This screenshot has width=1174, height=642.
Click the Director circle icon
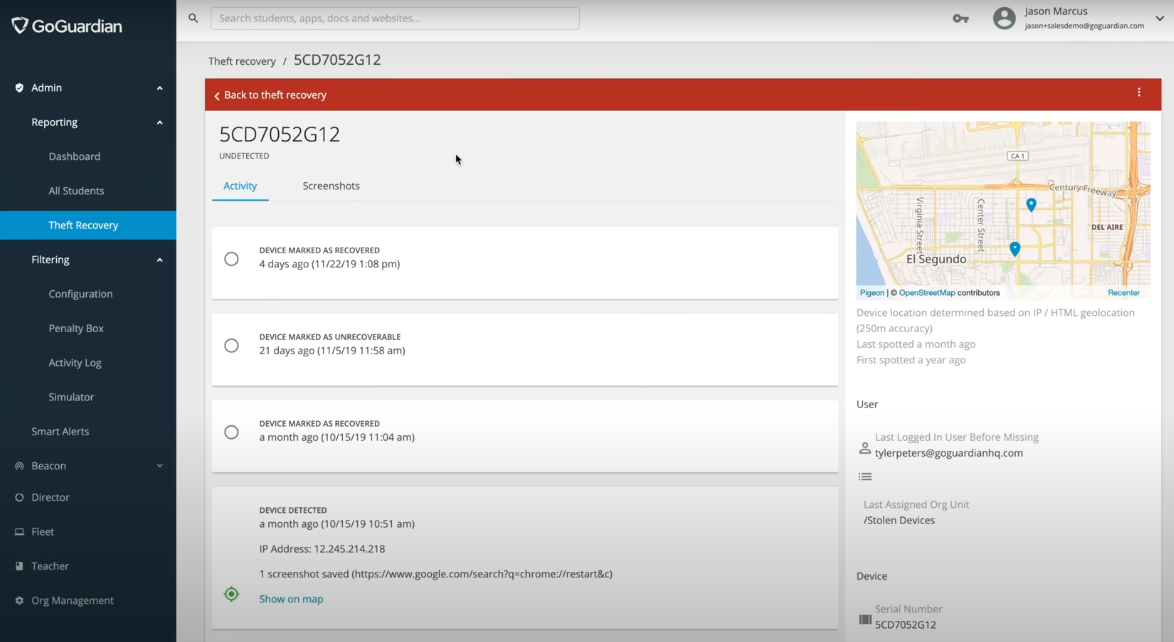[x=19, y=497]
